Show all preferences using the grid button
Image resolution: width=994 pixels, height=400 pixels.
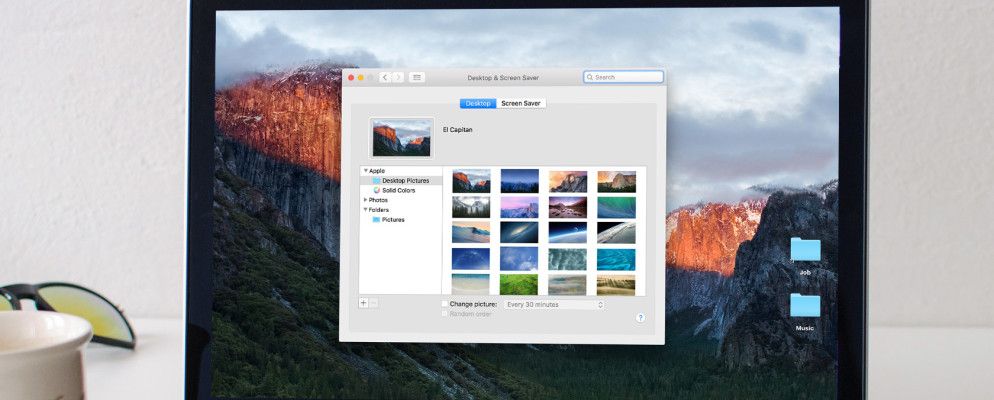click(x=416, y=77)
